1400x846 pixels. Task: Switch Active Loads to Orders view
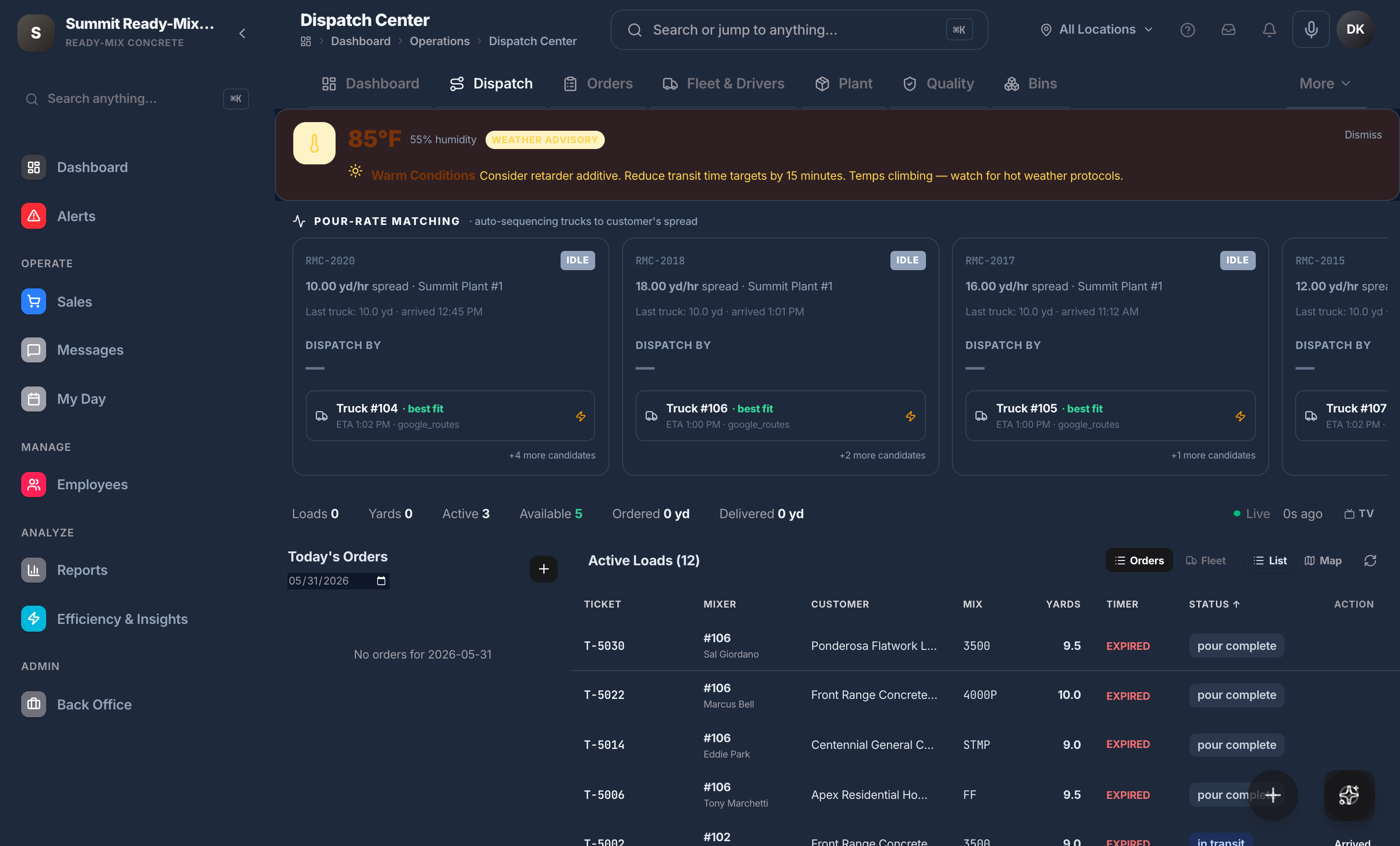pyautogui.click(x=1138, y=560)
